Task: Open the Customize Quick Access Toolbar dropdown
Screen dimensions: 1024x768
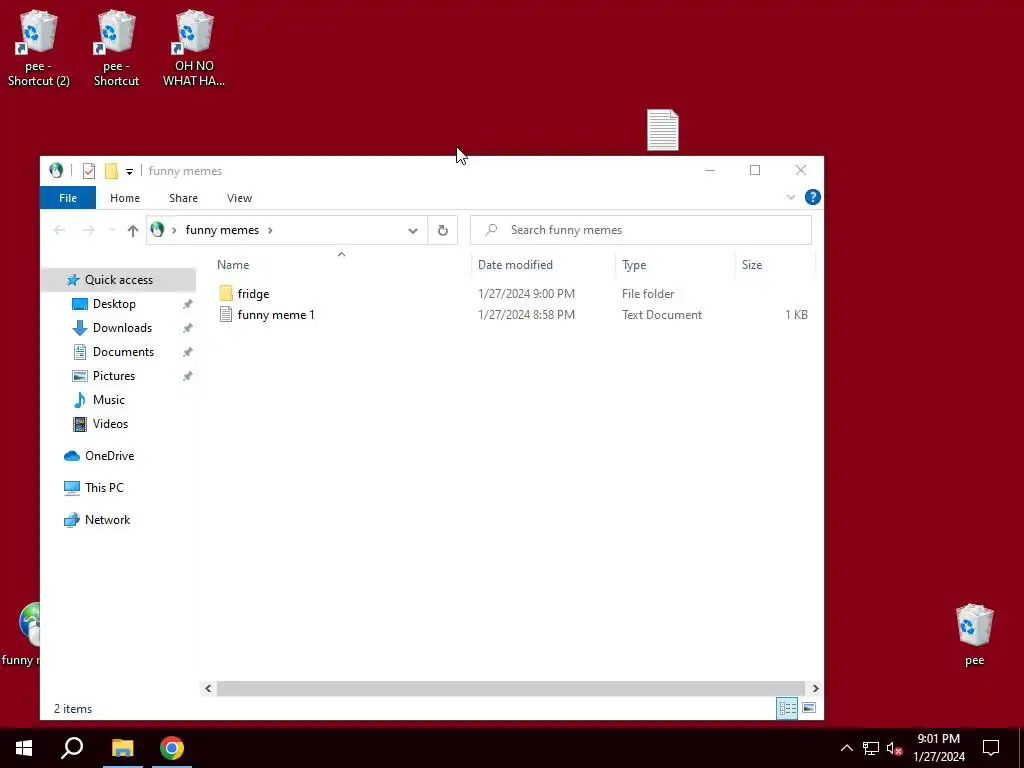Action: (x=129, y=172)
